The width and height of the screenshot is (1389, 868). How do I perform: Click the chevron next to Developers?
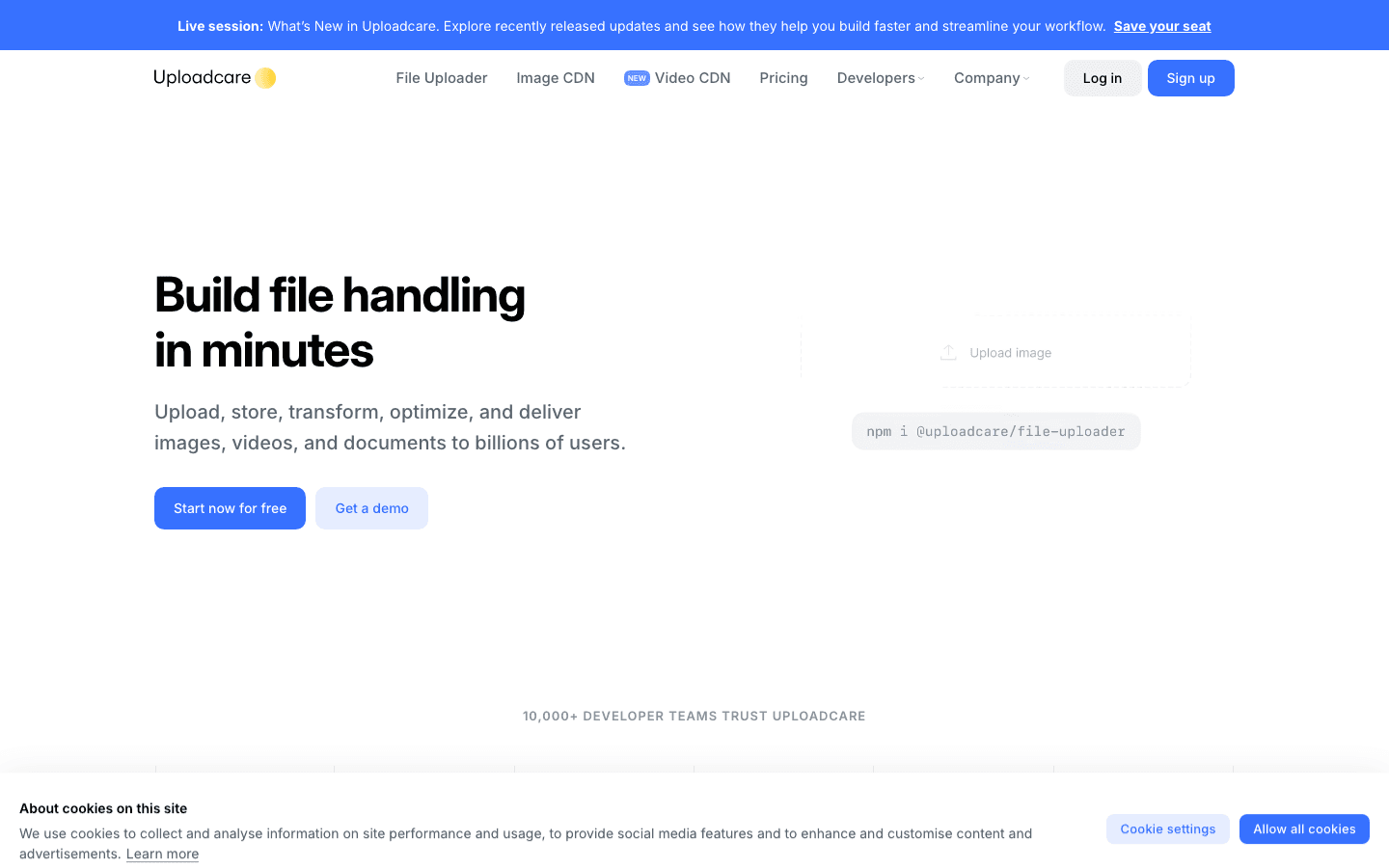point(922,79)
